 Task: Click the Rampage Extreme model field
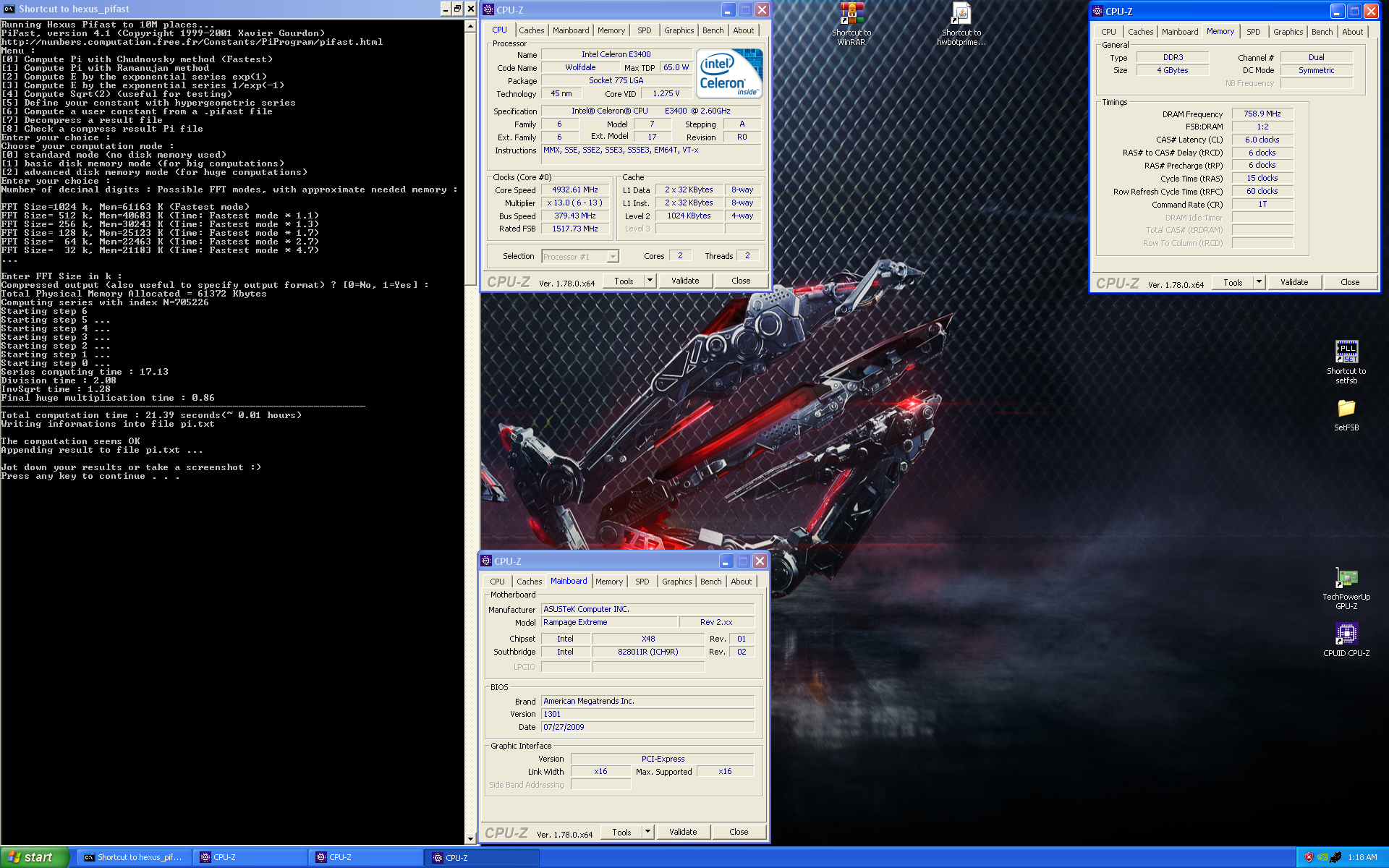click(x=609, y=622)
